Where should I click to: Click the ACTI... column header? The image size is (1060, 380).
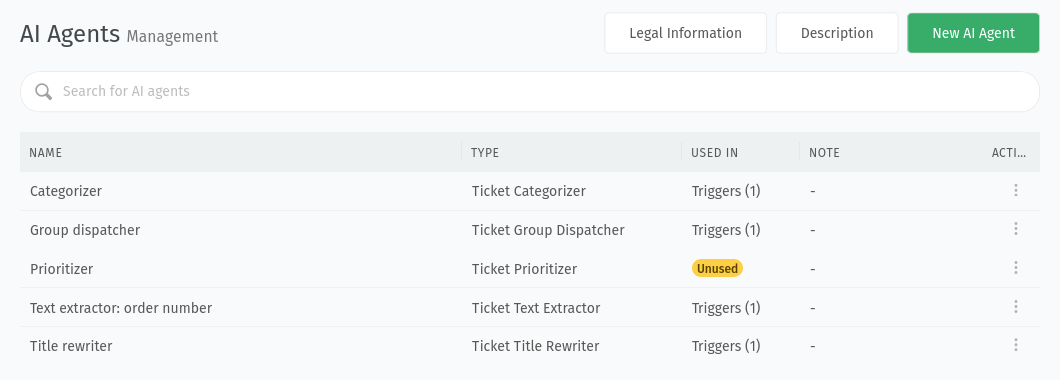click(x=1009, y=153)
